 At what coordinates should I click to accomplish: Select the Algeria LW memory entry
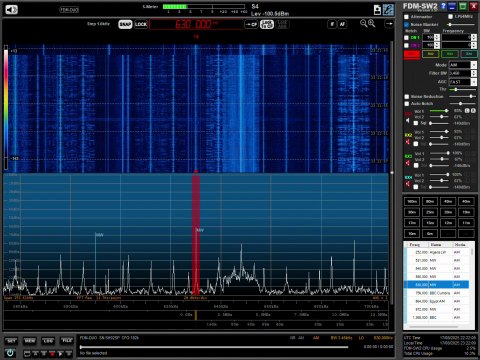click(436, 252)
